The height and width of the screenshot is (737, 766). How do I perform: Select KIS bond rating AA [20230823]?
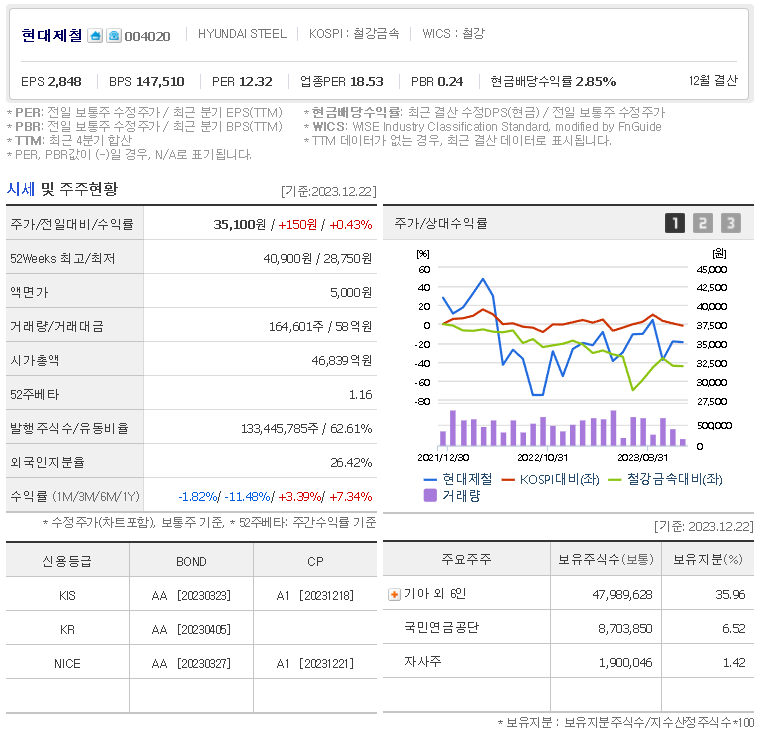point(191,595)
